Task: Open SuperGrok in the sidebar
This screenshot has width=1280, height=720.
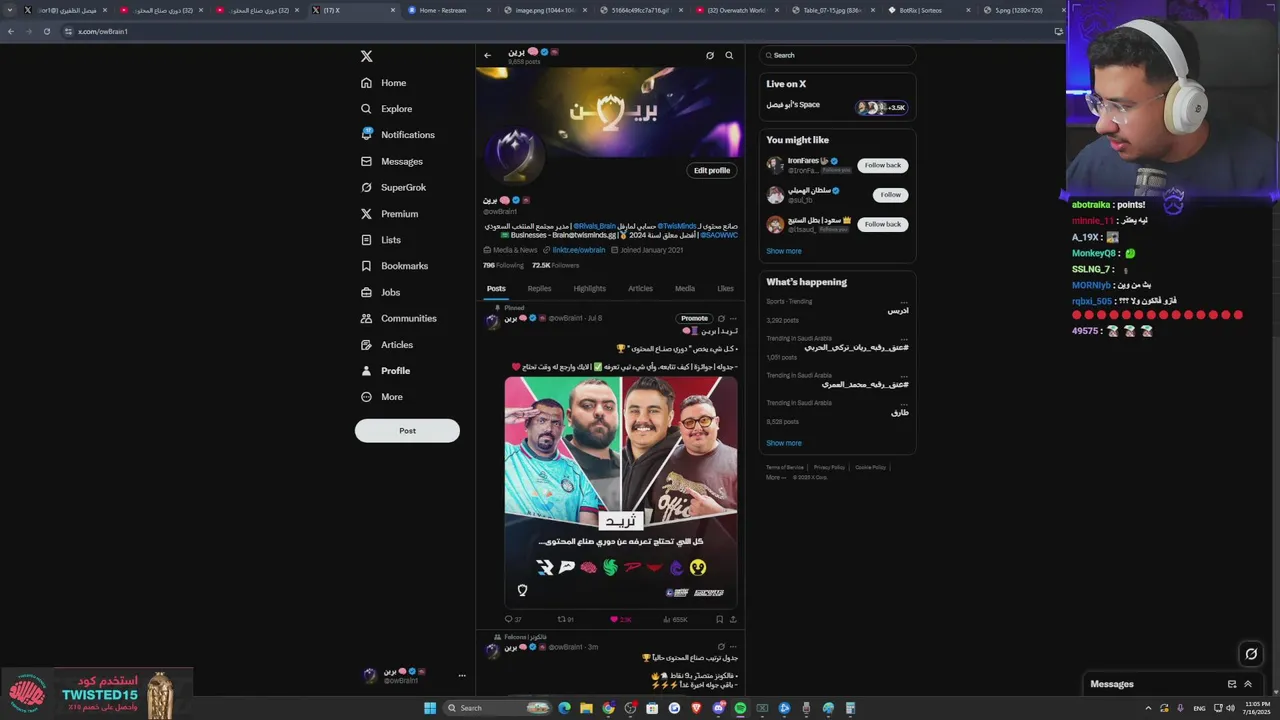Action: [394, 187]
